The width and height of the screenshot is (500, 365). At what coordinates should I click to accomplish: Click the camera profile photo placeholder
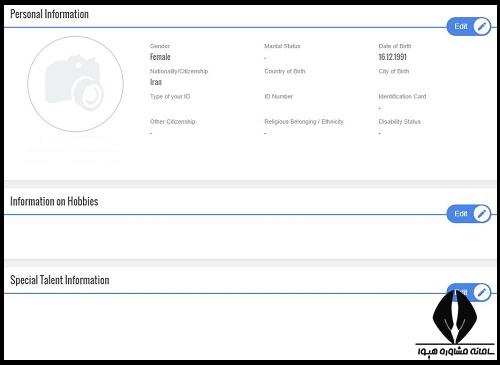pos(75,84)
